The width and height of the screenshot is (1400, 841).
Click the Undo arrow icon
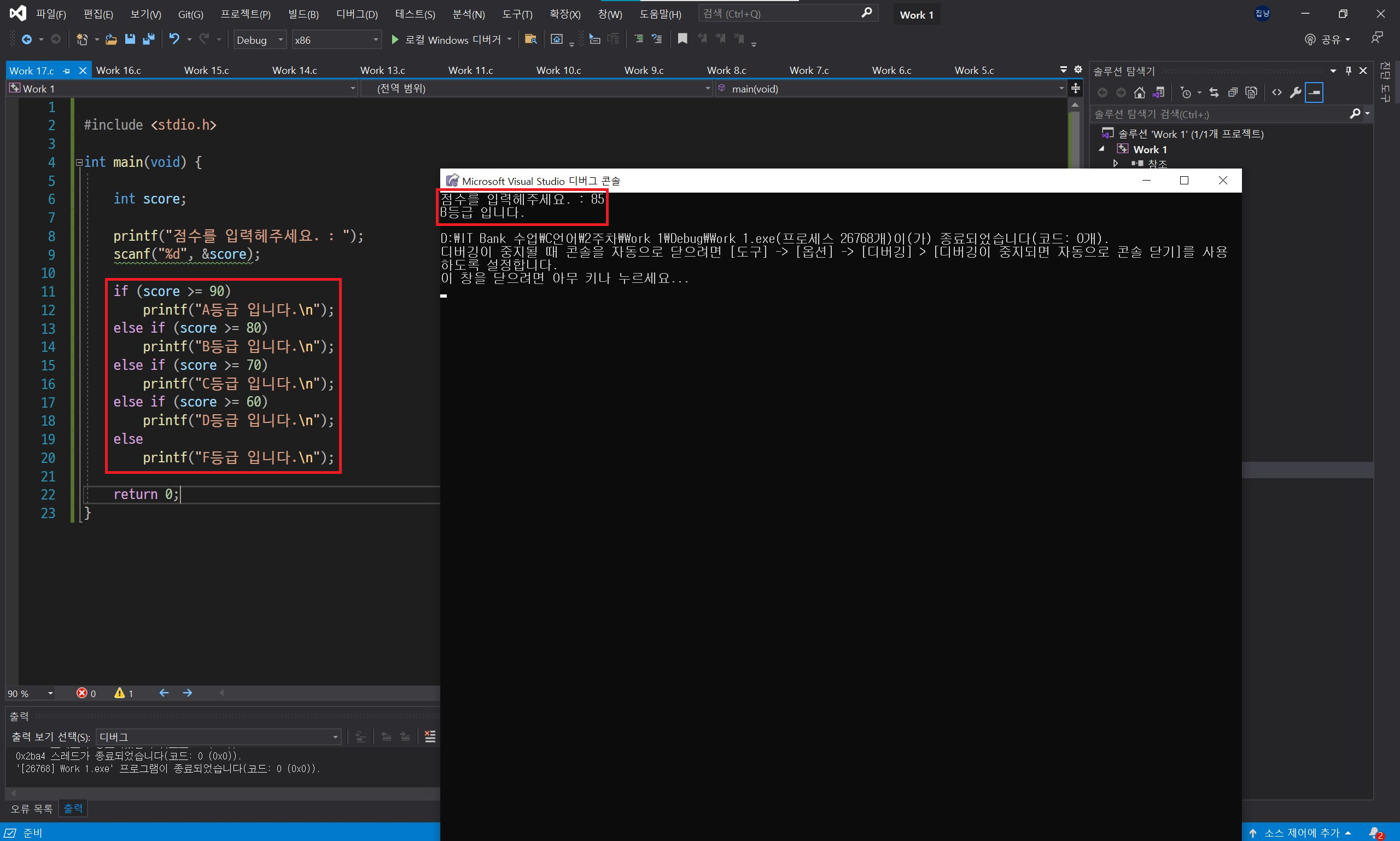click(174, 39)
